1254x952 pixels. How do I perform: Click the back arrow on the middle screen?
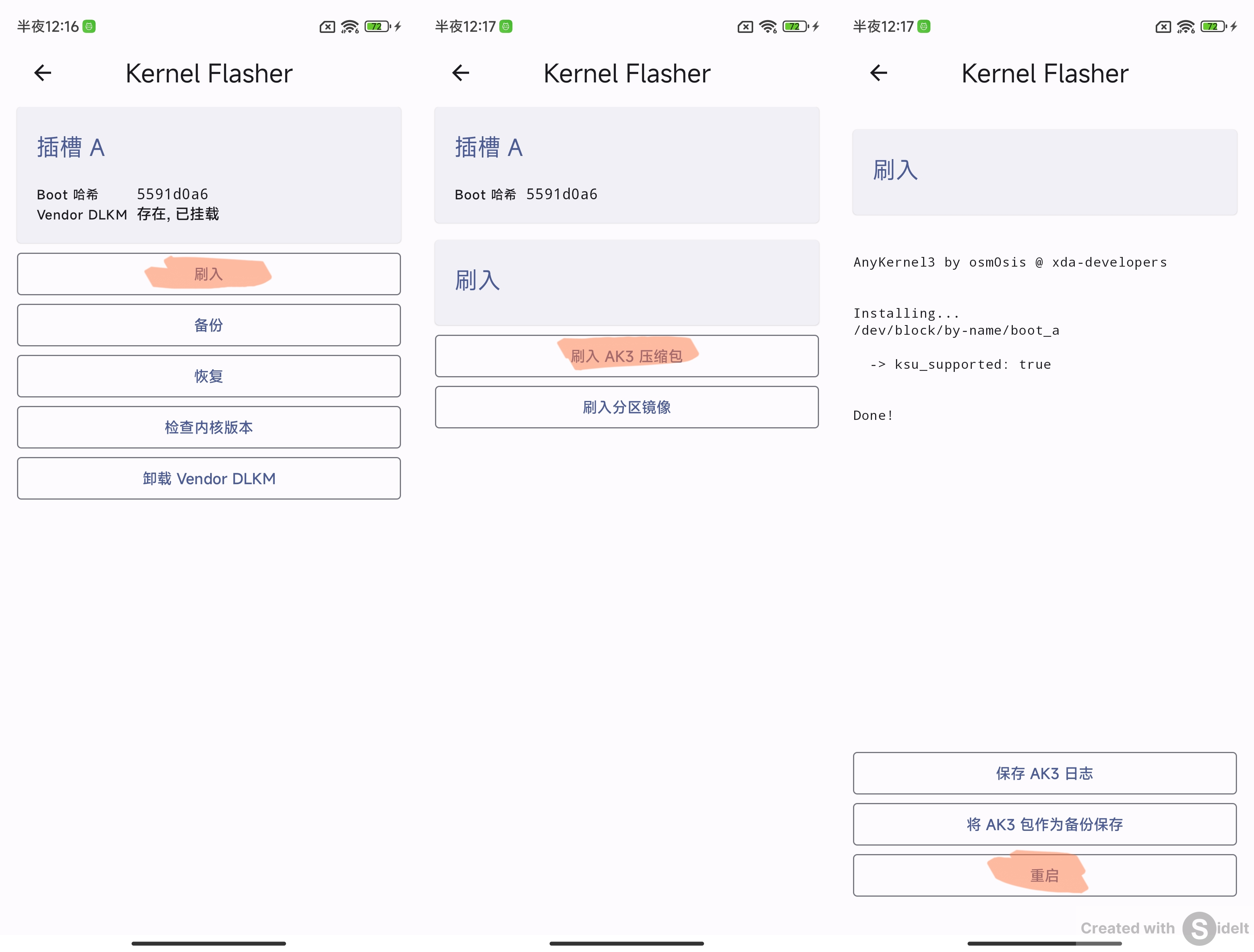point(460,73)
